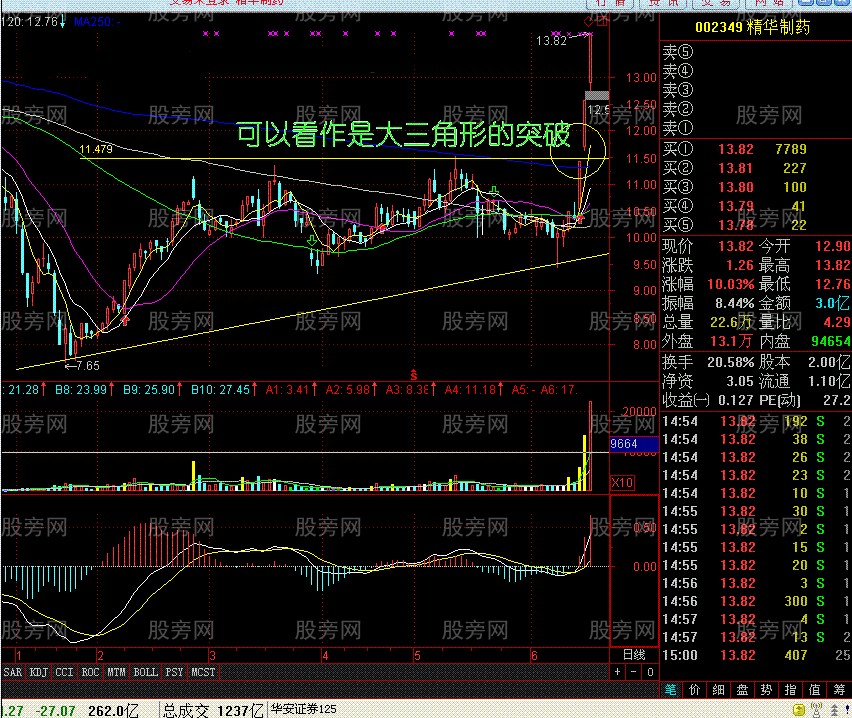Viewport: 852px width, 718px height.
Task: Click the 总成交 1237亿 status bar entry
Action: click(213, 710)
